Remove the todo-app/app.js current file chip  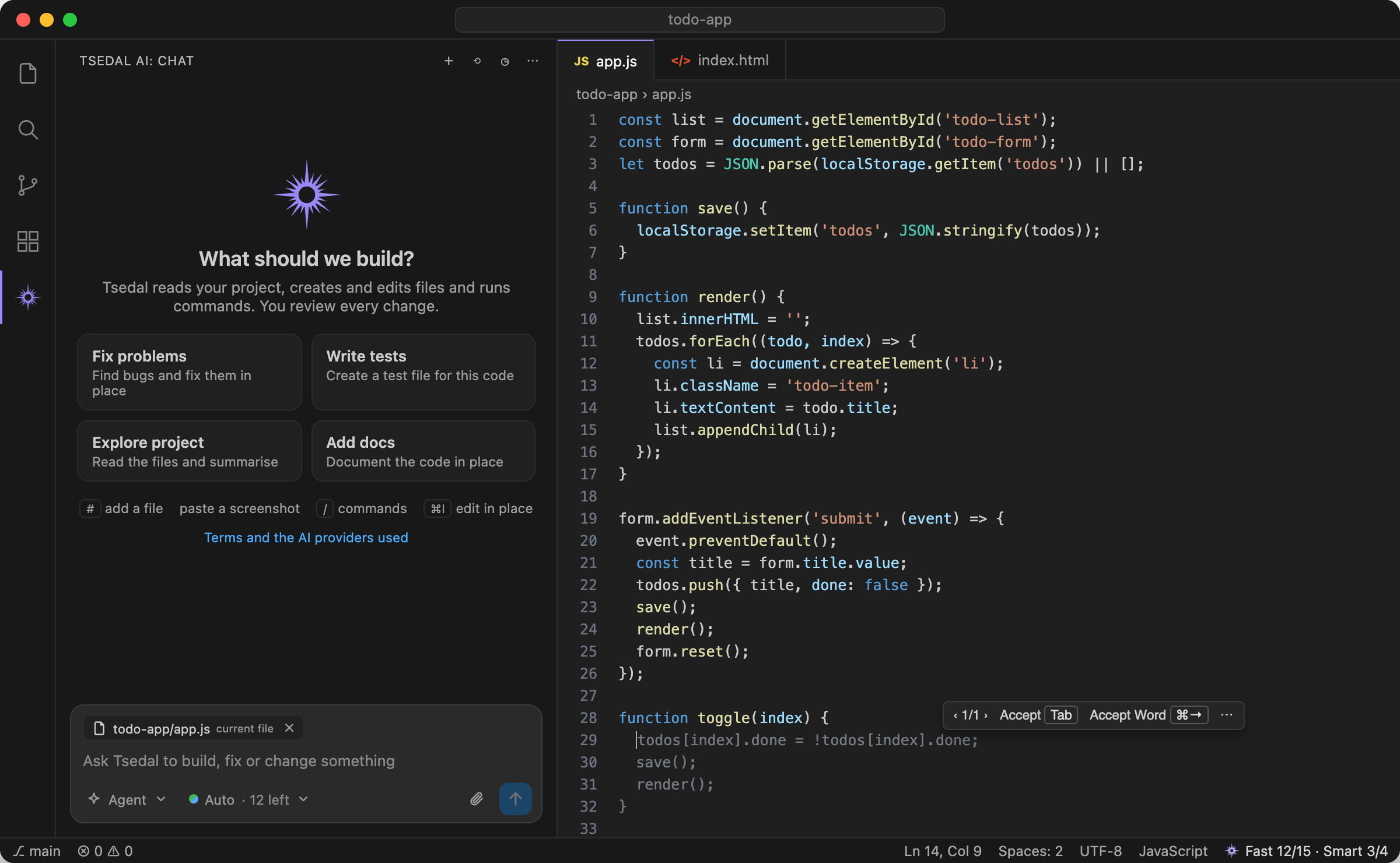[x=289, y=728]
